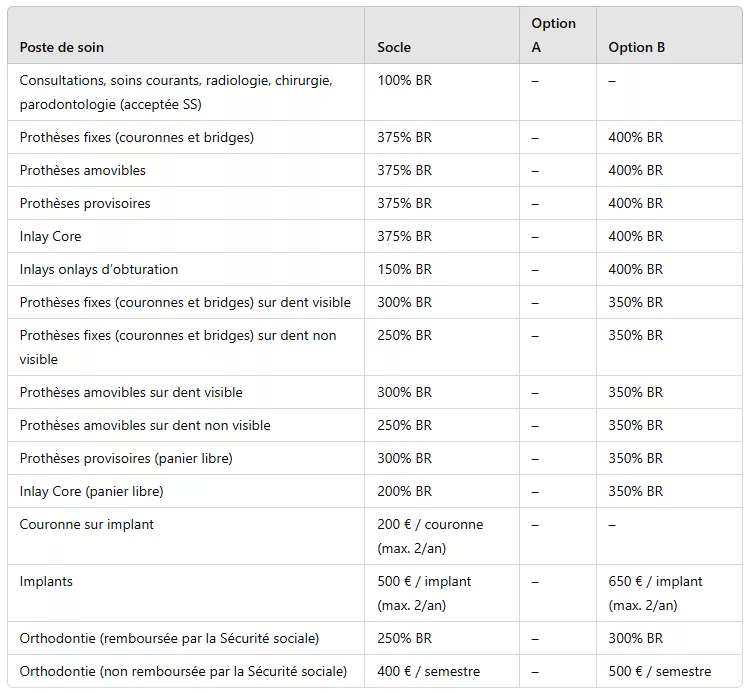Click 'Prothèses provisoires (panier libre)' row label
The height and width of the screenshot is (693, 748).
tap(126, 458)
